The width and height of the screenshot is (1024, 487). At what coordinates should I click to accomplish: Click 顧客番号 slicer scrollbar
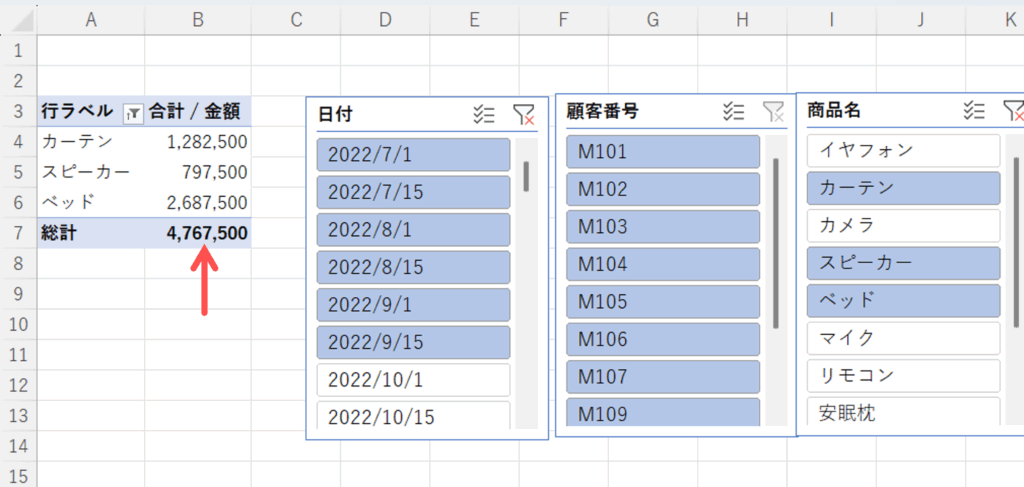click(x=776, y=240)
